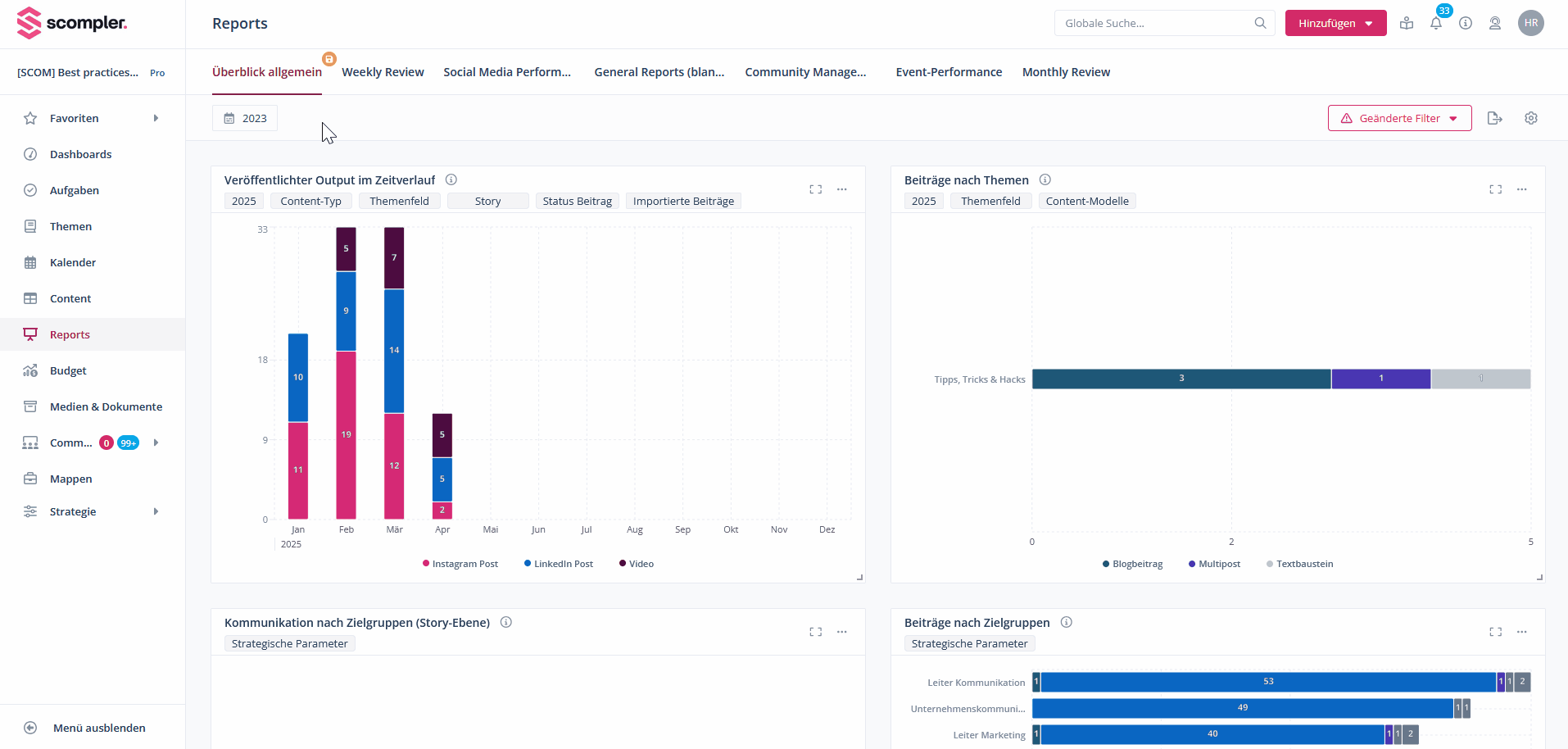
Task: Click the Globale Suche search field
Action: [x=1155, y=23]
